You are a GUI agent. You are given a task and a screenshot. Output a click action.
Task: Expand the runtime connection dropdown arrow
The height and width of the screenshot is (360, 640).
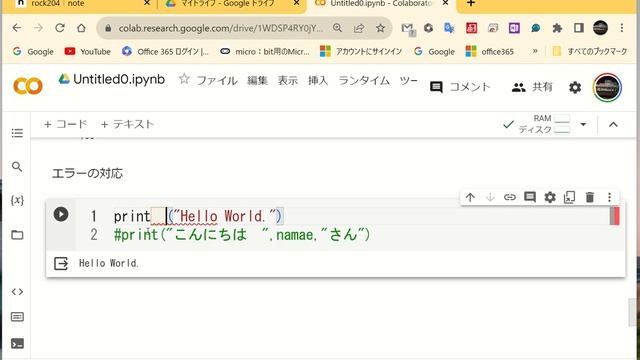pos(583,124)
